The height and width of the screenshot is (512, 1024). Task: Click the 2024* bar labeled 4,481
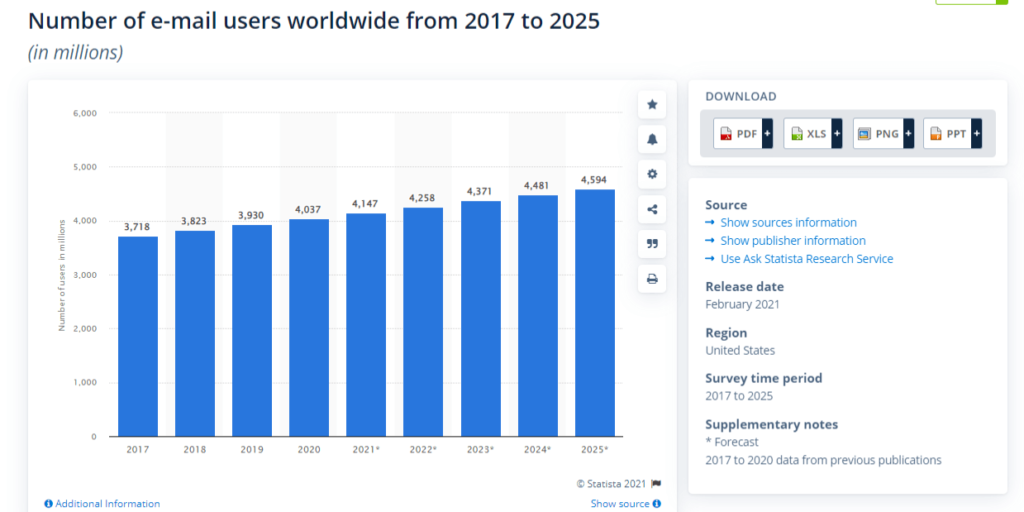point(538,315)
